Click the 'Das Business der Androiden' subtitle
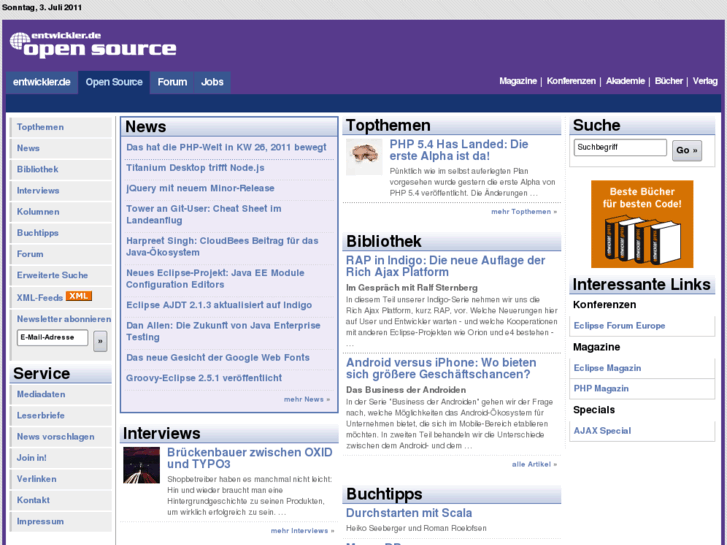The height and width of the screenshot is (545, 727). [x=406, y=390]
